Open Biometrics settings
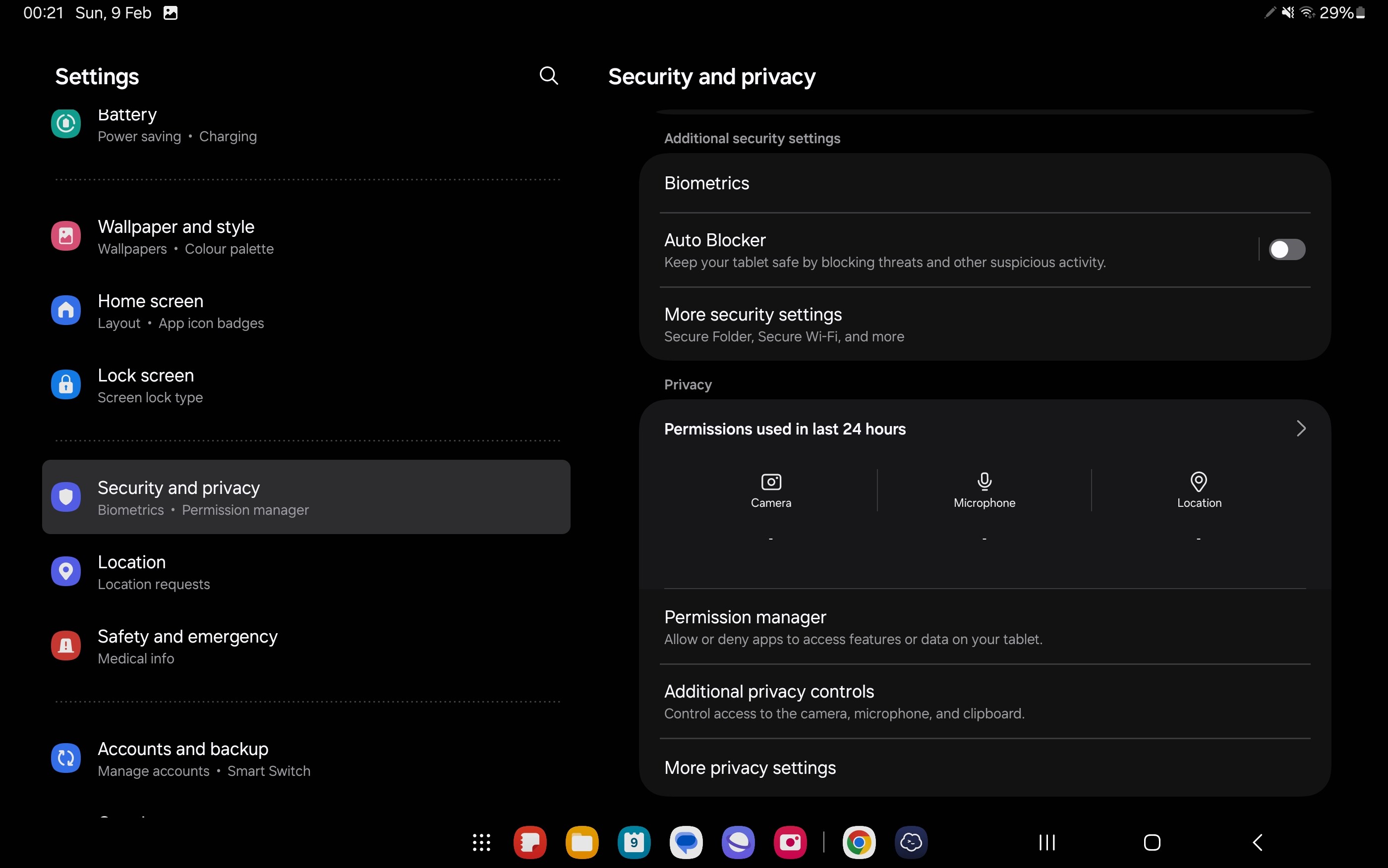This screenshot has height=868, width=1388. pos(706,183)
